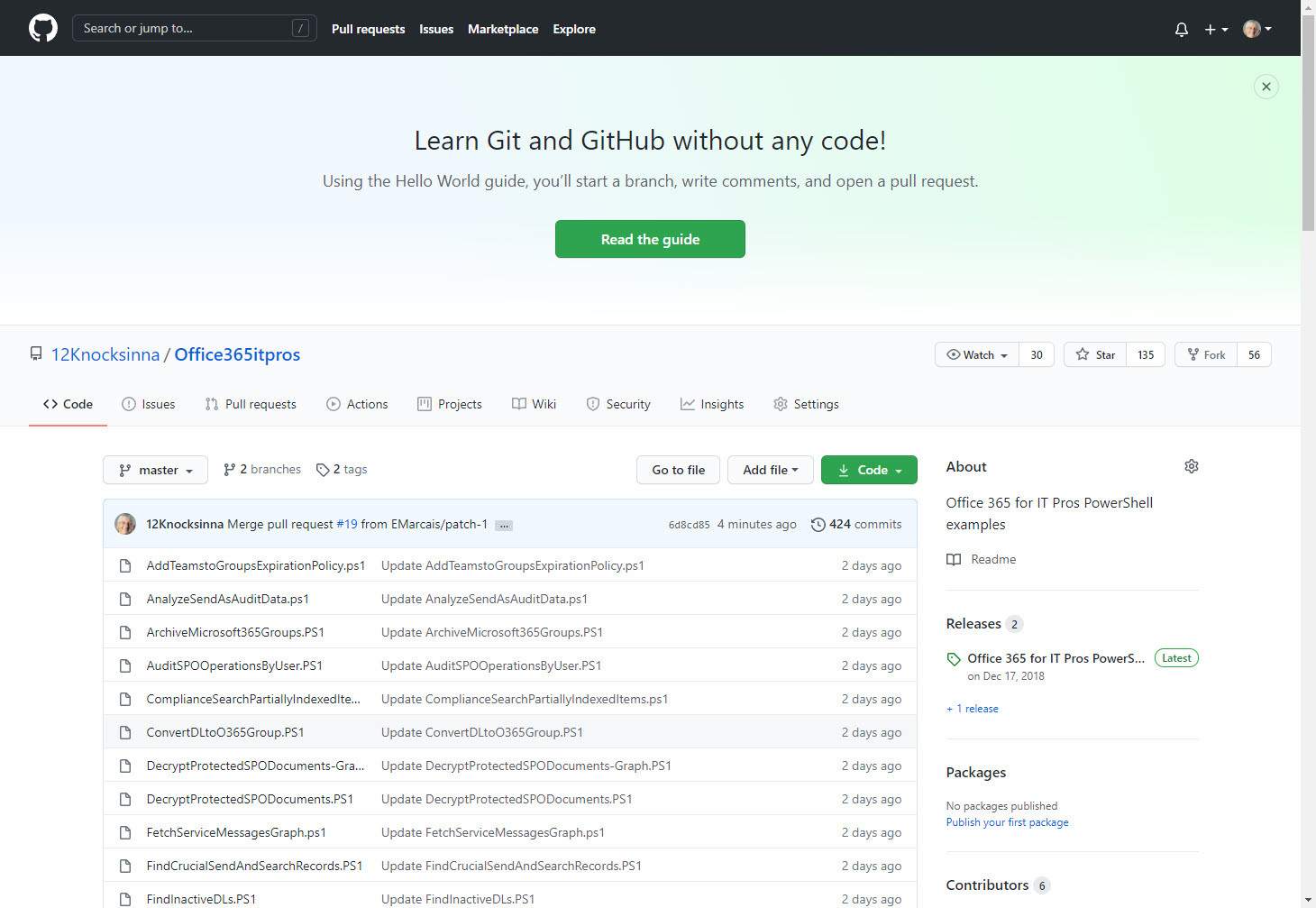Switch to the Insights tab
This screenshot has width=1316, height=908.
pyautogui.click(x=712, y=404)
